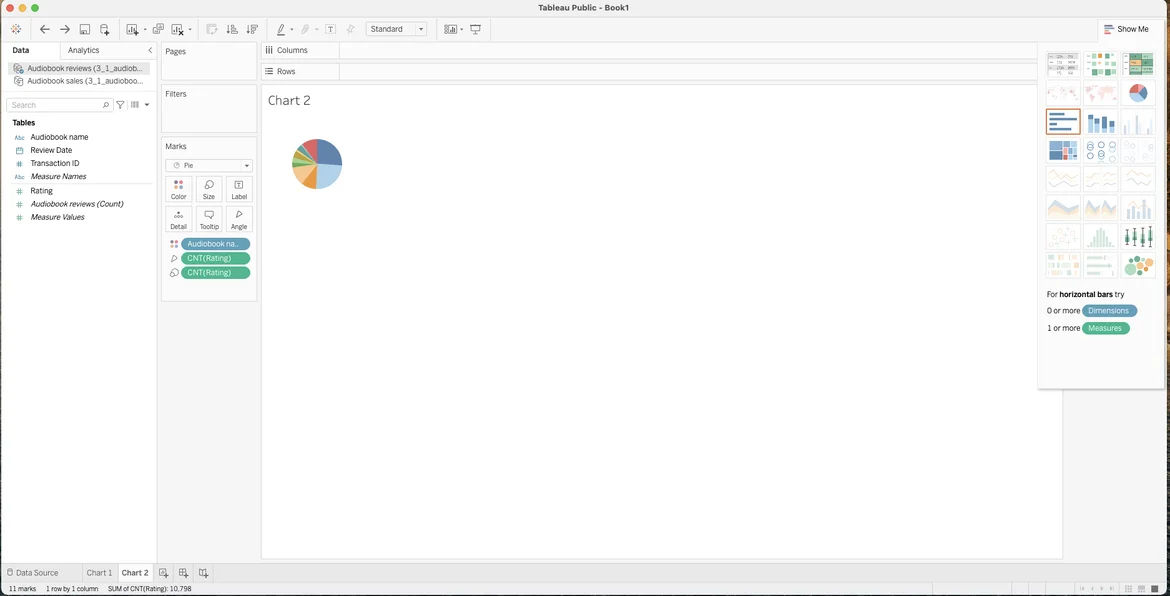Open the Pie mark type dropdown
Viewport: 1170px width, 596px height.
point(209,166)
